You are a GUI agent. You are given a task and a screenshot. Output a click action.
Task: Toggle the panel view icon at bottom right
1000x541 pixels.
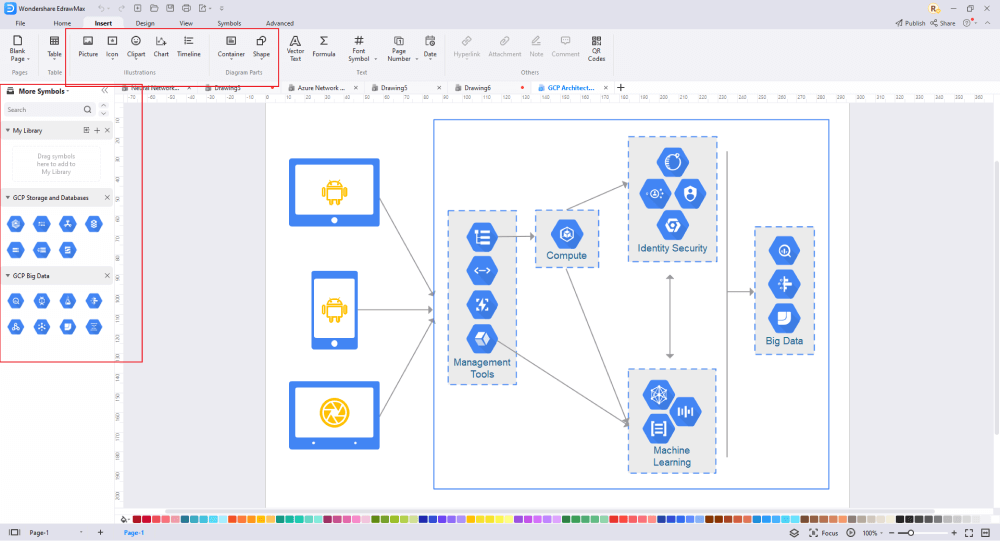[x=985, y=533]
